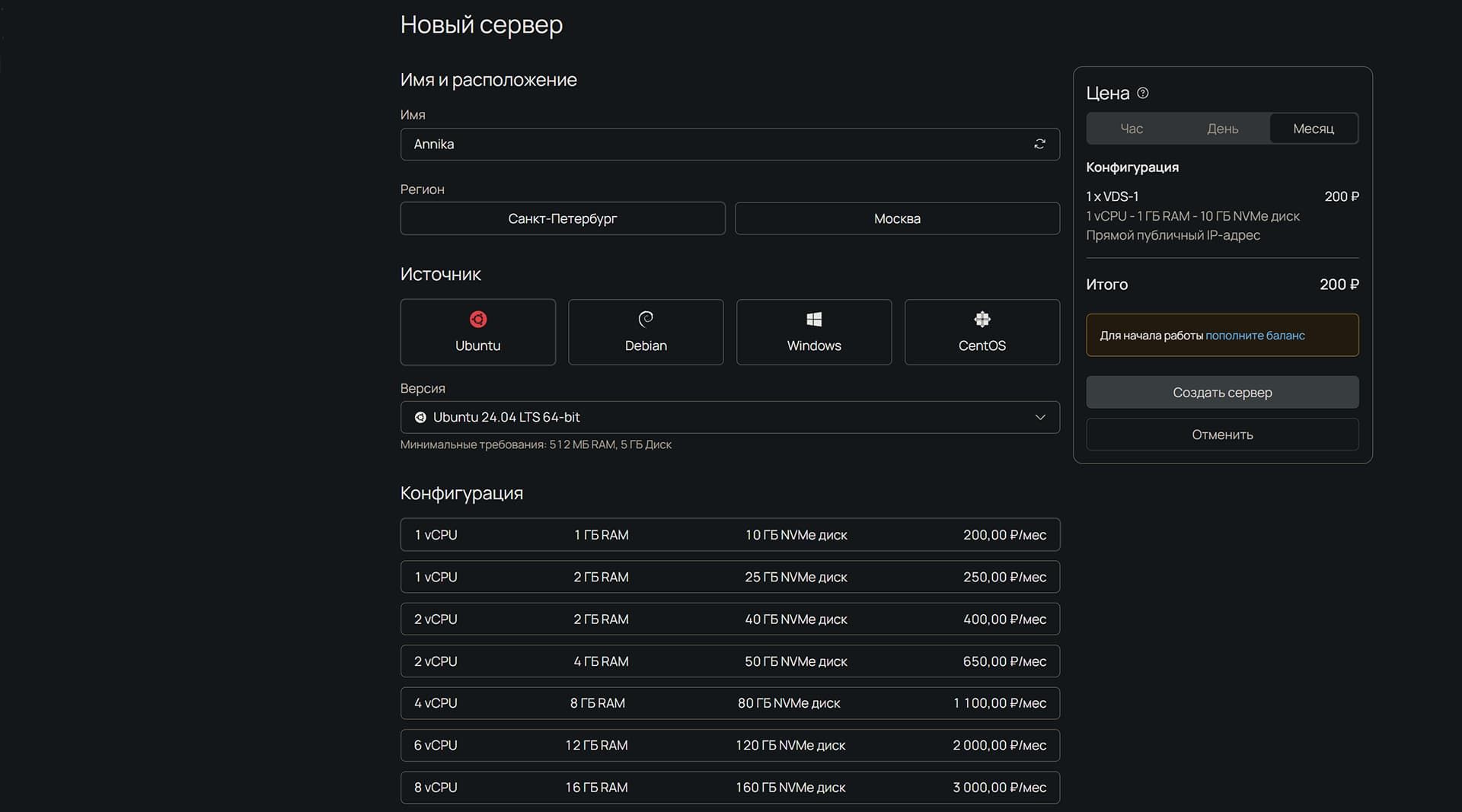This screenshot has height=812, width=1462.
Task: Click the 650,00 ₽/мес price
Action: 1004,661
